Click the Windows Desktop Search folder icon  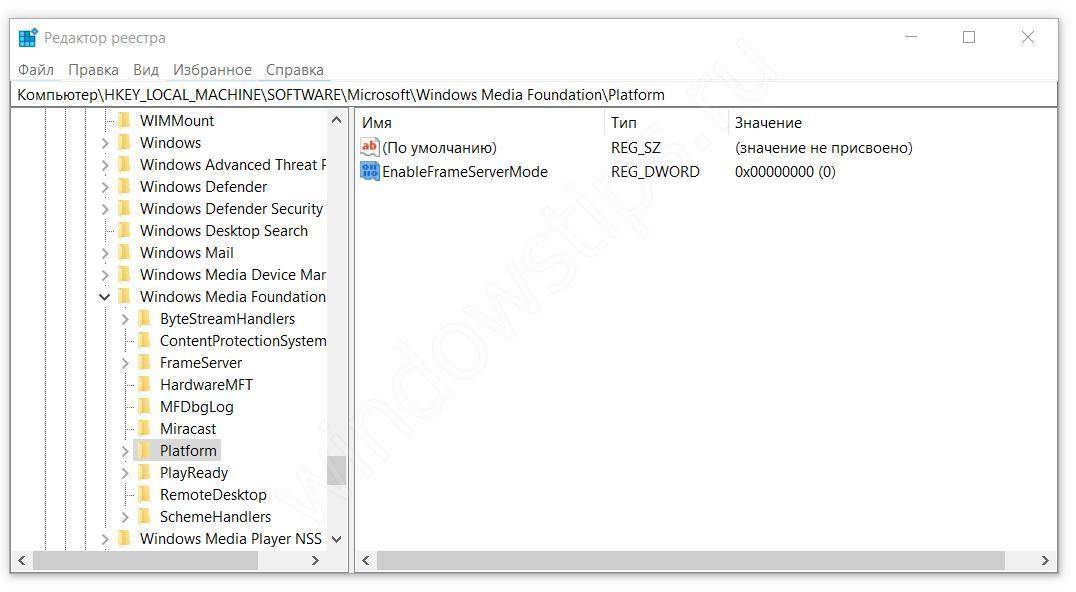point(124,230)
